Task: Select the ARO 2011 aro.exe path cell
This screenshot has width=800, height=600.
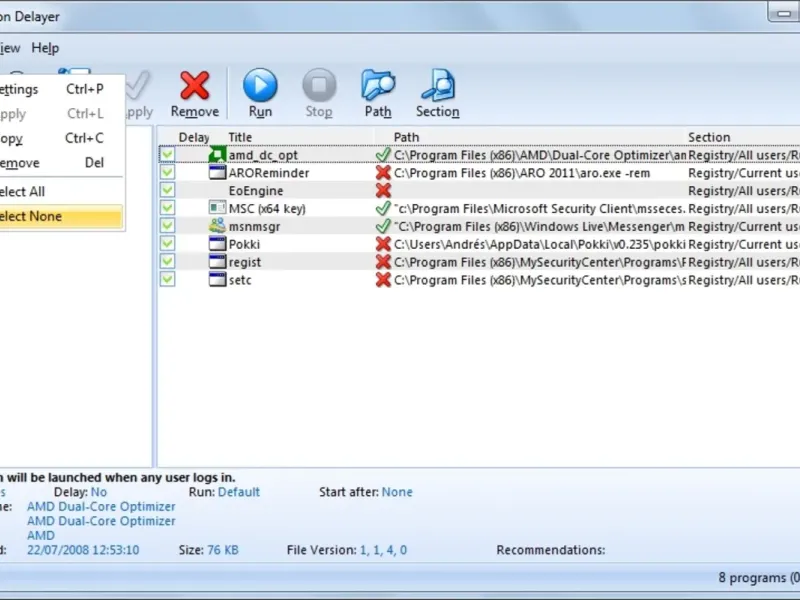Action: point(522,173)
